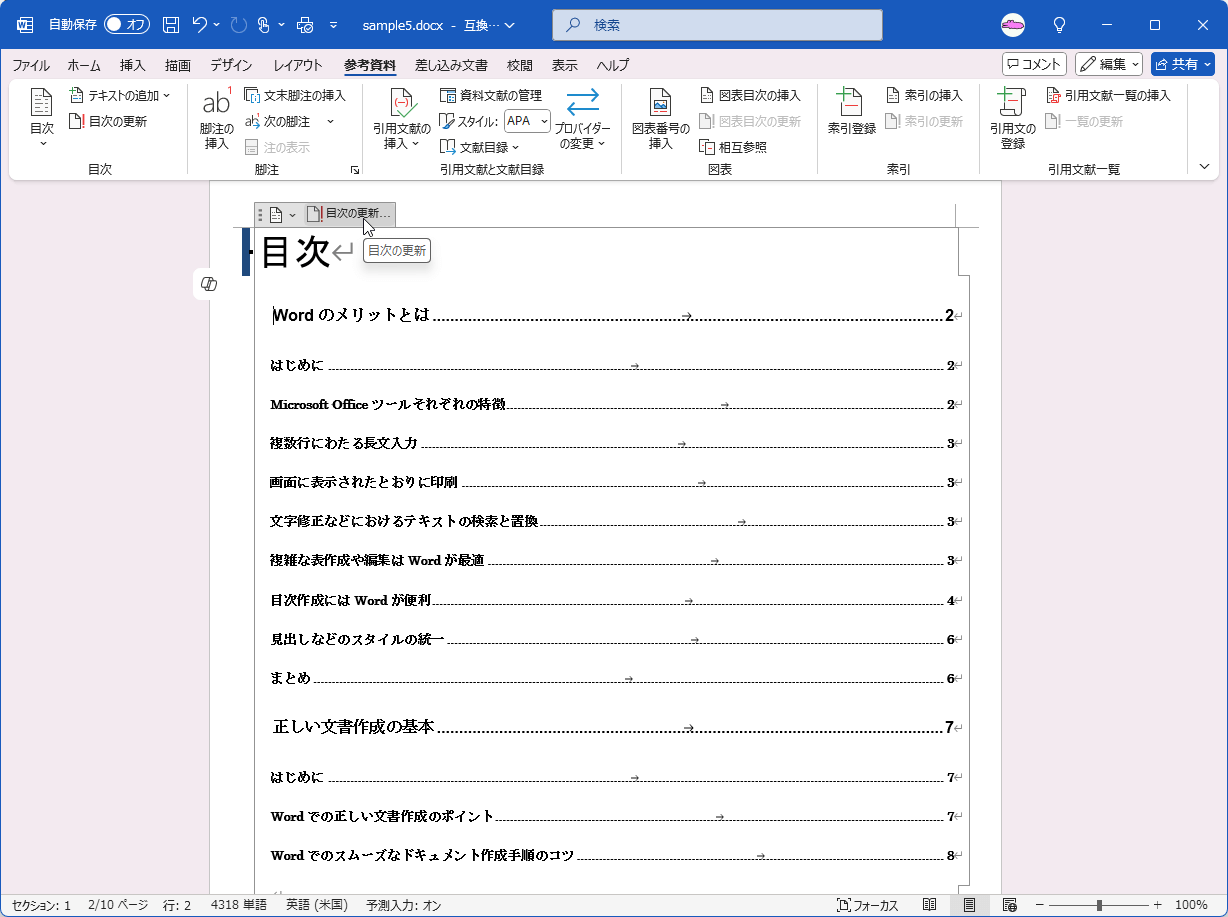This screenshot has width=1228, height=917.
Task: Save the document with the floppy icon
Action: (x=171, y=24)
